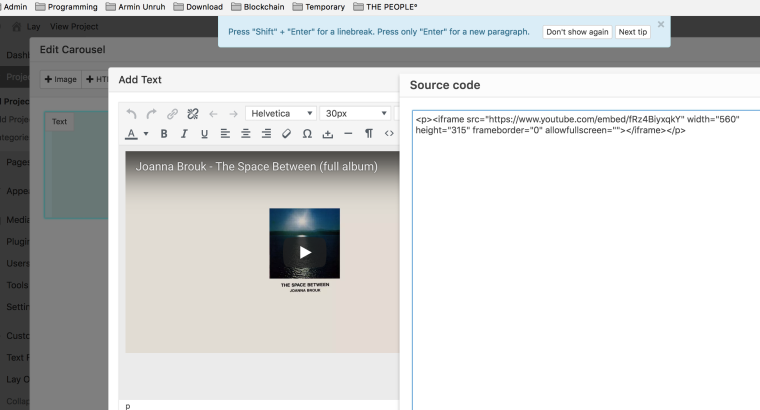760x410 pixels.
Task: Expand the text color dropdown arrow
Action: (146, 134)
